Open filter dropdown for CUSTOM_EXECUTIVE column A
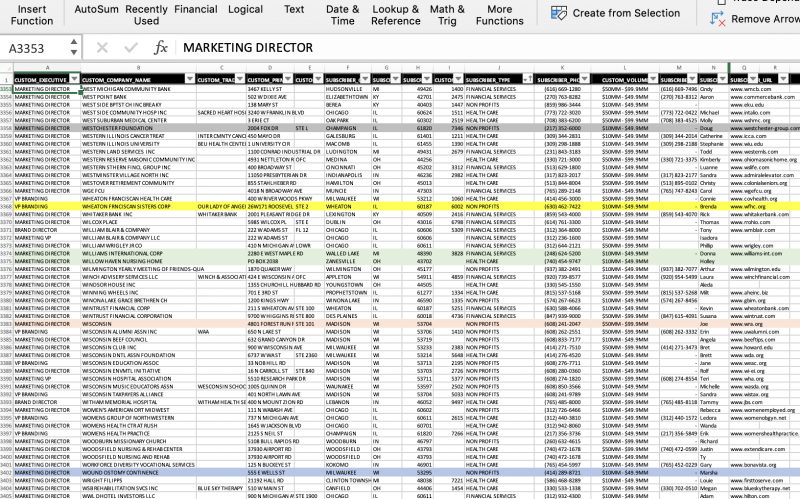 (x=74, y=79)
